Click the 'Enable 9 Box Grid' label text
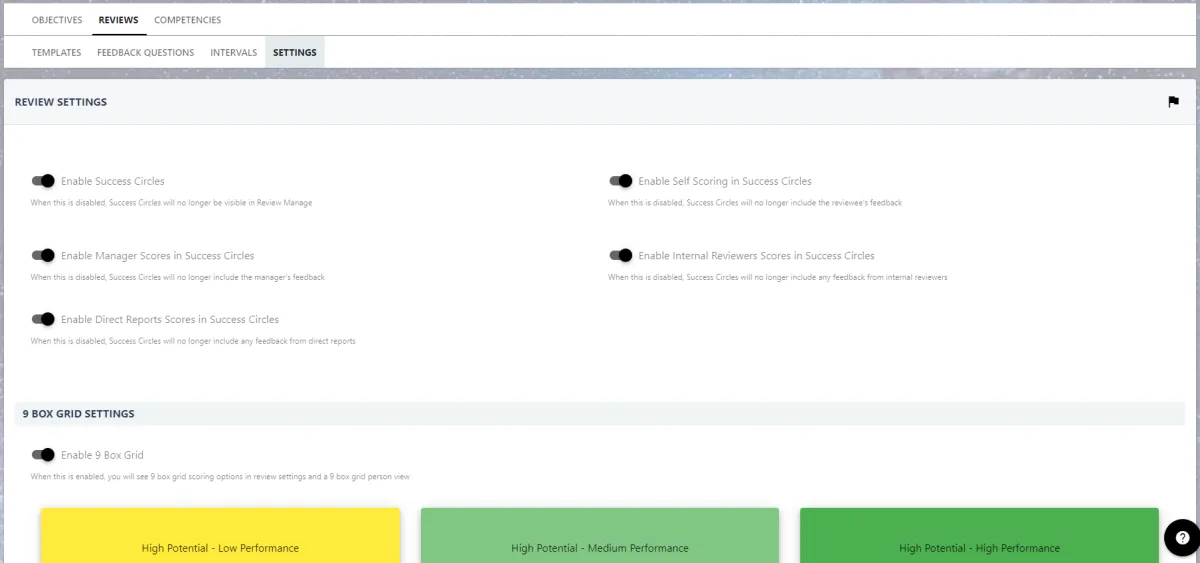 [x=102, y=455]
